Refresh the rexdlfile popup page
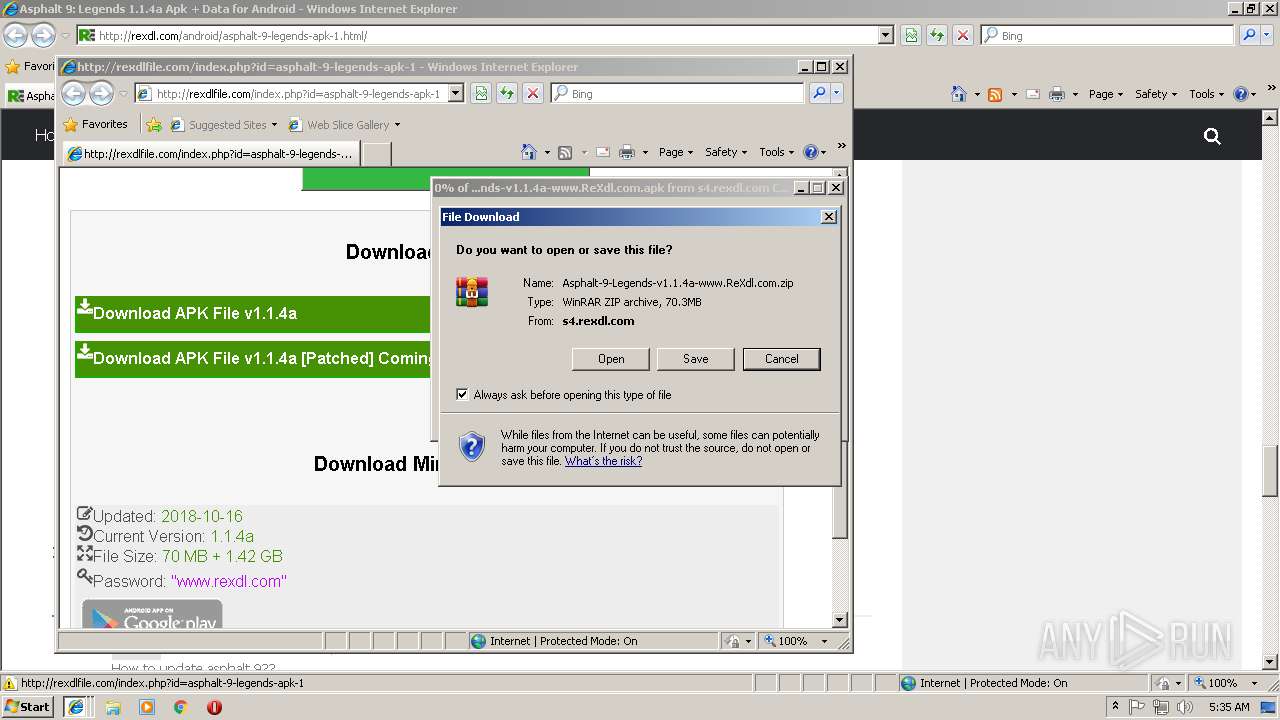 click(x=507, y=93)
